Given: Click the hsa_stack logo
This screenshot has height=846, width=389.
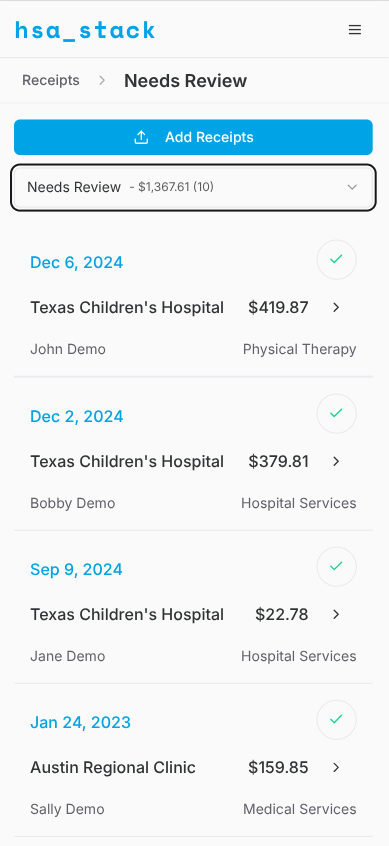Looking at the screenshot, I should click(x=85, y=30).
